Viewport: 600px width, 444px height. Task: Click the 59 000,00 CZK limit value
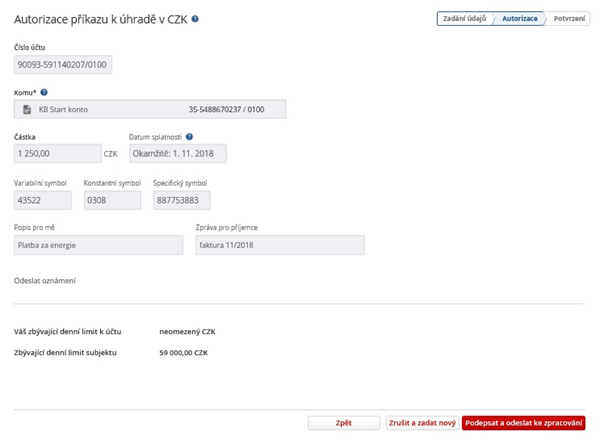(184, 353)
